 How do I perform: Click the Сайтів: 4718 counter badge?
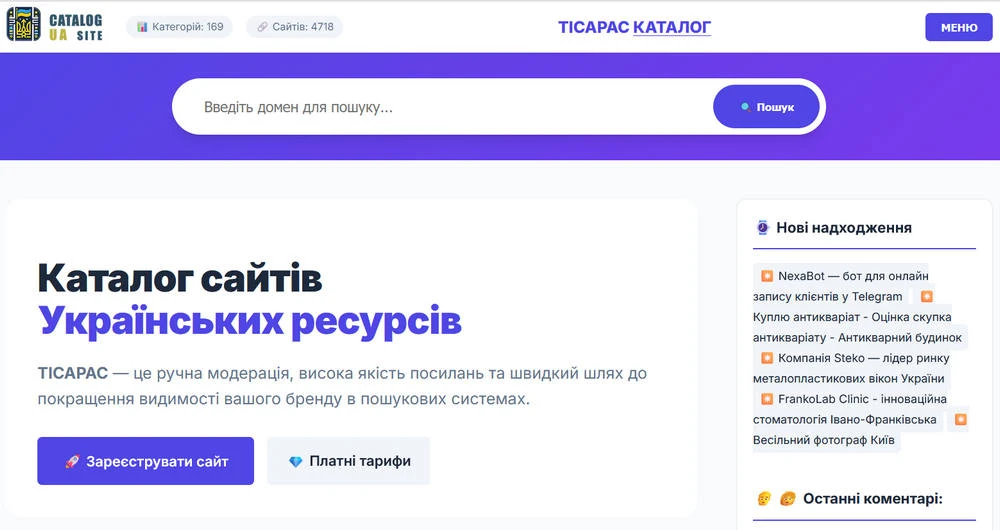tap(294, 27)
